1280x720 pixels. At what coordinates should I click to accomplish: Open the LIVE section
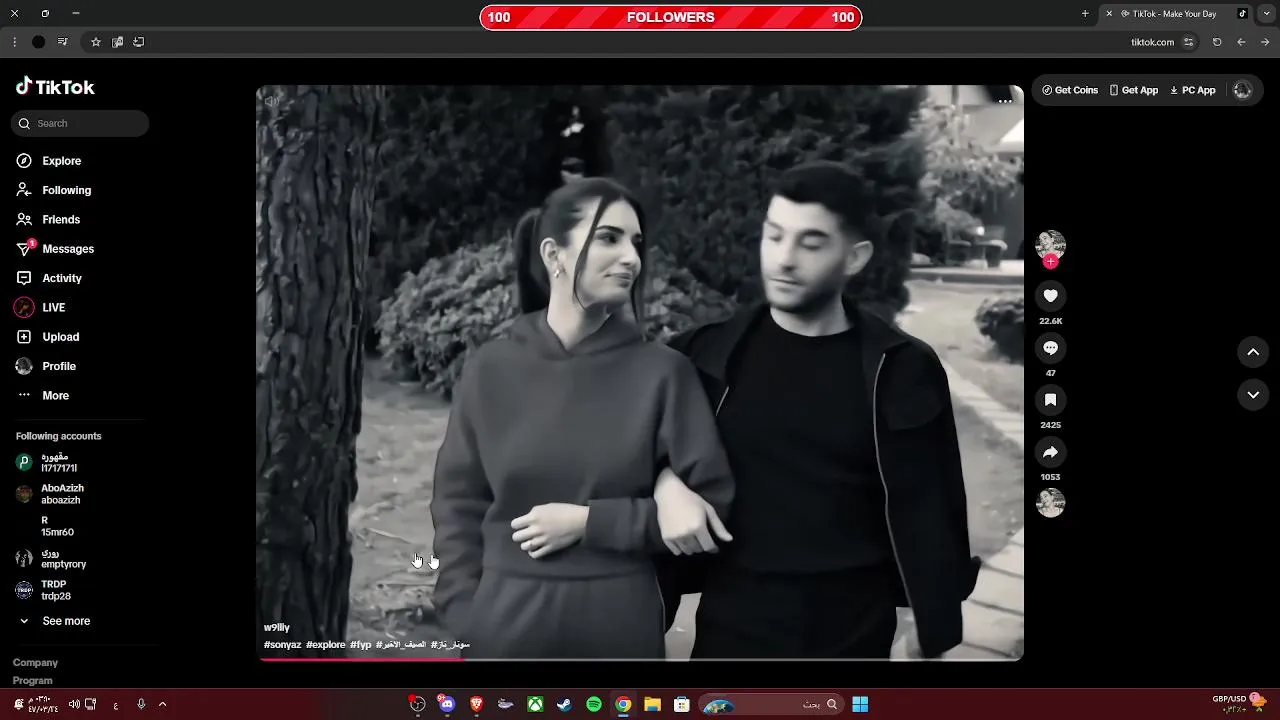coord(40,307)
